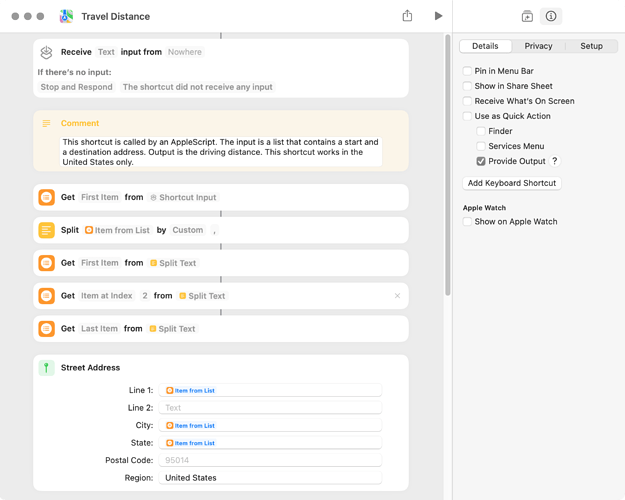Open First Item selector for Shortcut Input

click(x=100, y=197)
